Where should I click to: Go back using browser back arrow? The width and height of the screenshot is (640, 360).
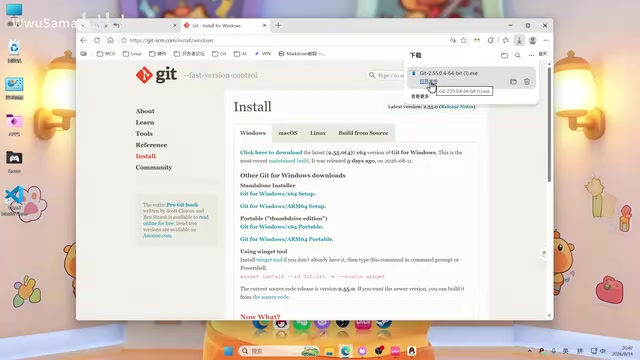tap(84, 40)
